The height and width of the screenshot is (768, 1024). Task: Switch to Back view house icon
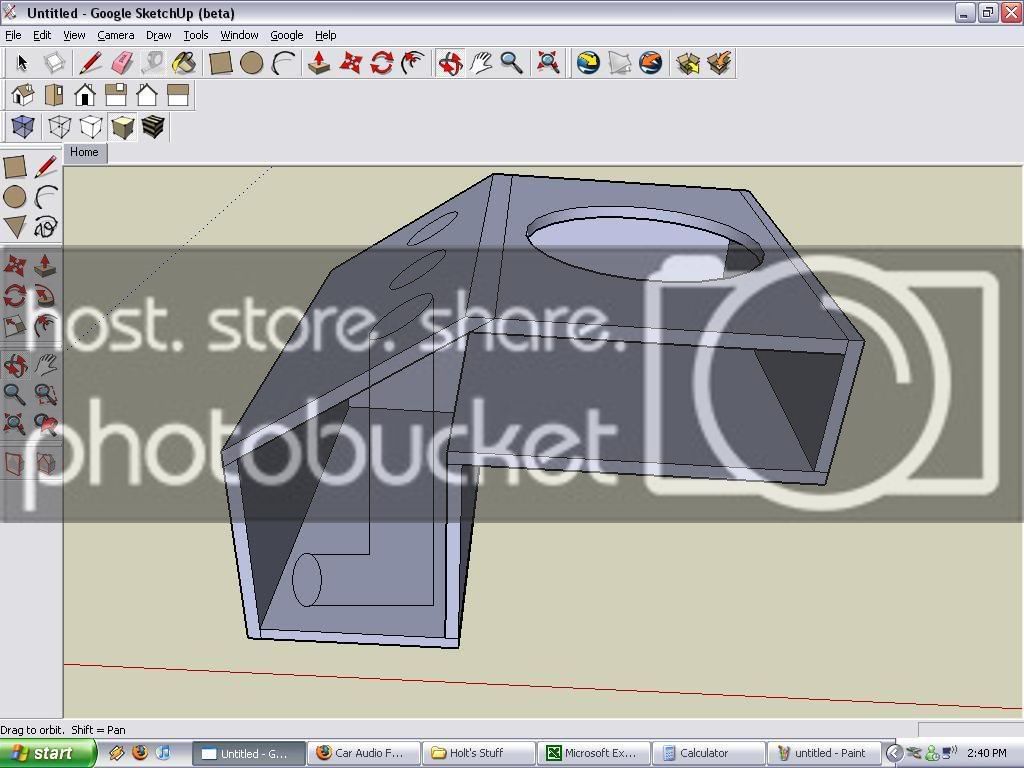[147, 95]
